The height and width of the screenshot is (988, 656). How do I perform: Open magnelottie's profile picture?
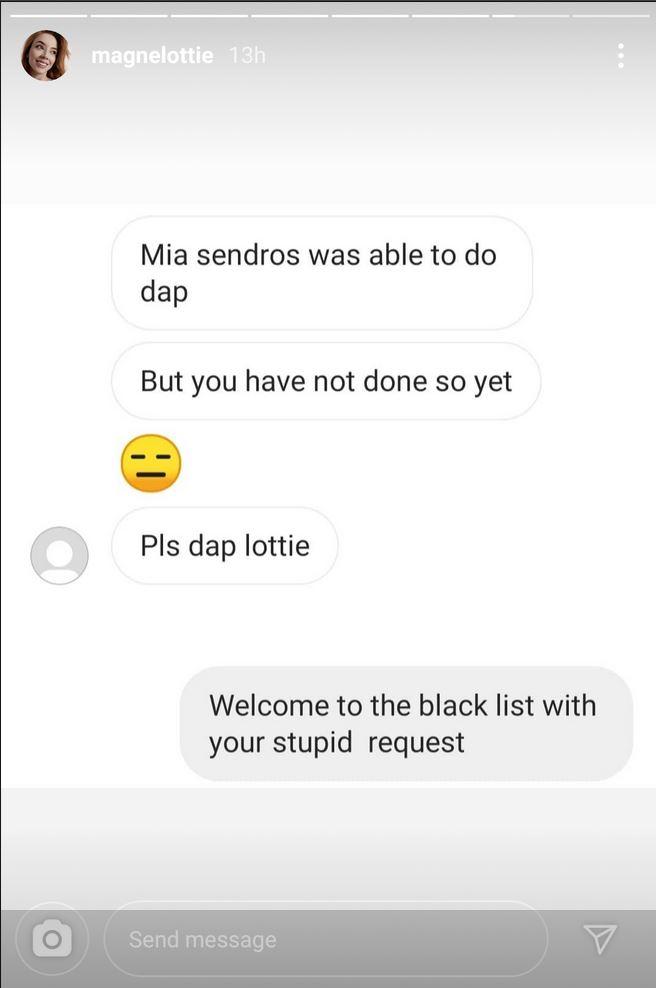tap(45, 55)
